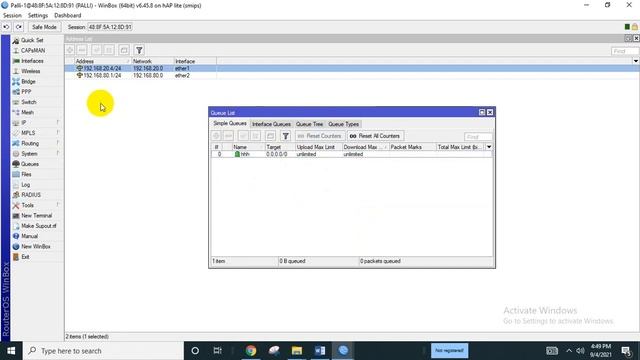Click the Undo toolbar button

7,27
